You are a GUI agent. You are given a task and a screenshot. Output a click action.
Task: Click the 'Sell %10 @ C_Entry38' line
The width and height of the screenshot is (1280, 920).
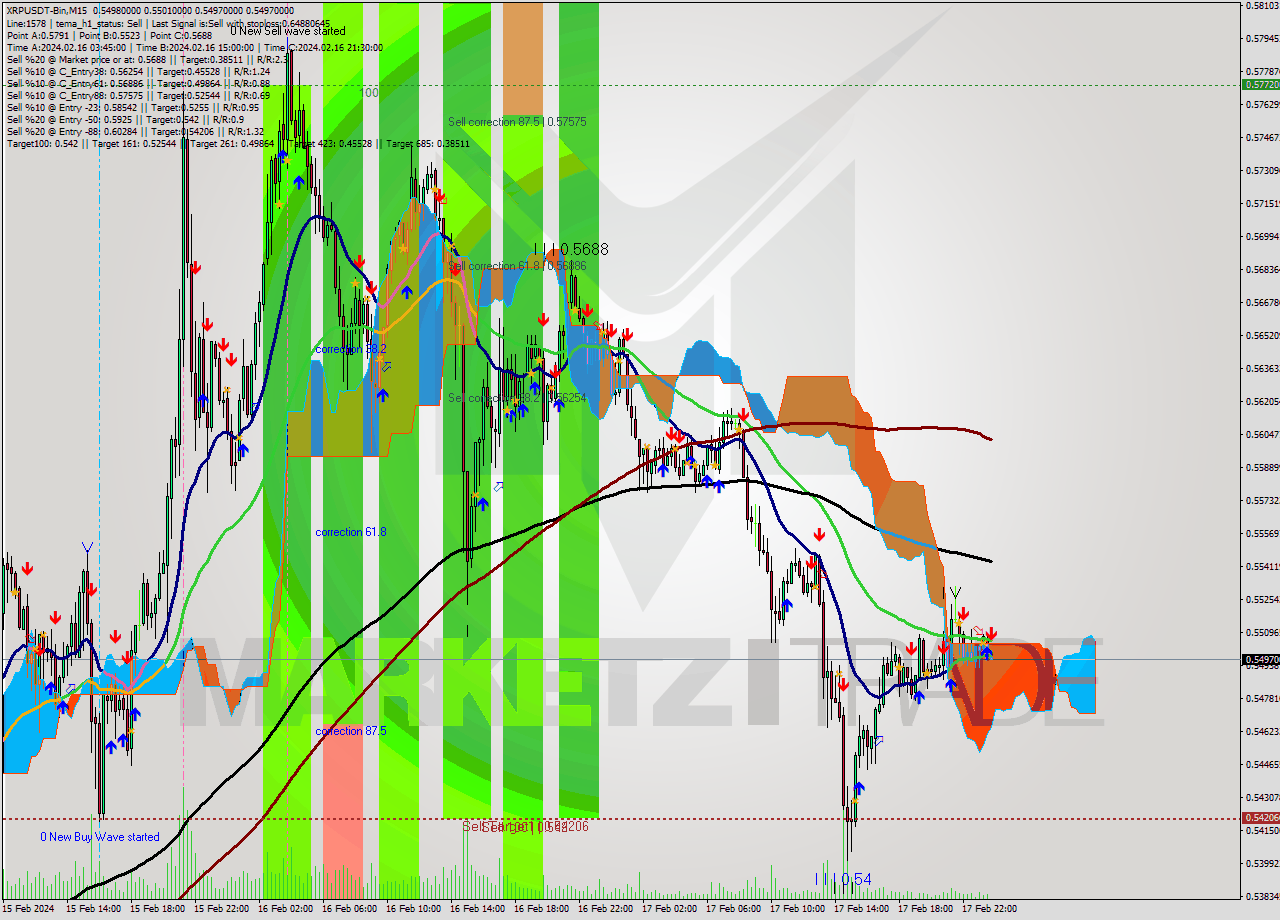(139, 71)
